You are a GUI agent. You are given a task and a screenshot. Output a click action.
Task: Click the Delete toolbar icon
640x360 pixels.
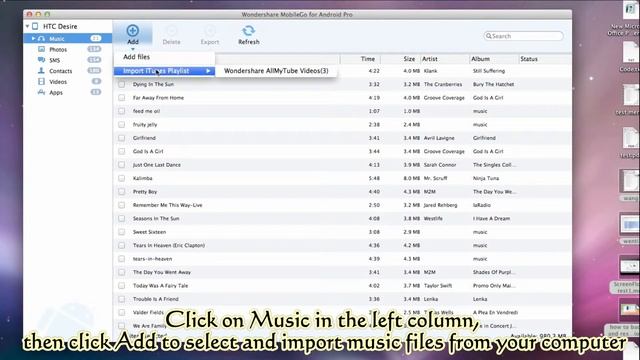[171, 31]
